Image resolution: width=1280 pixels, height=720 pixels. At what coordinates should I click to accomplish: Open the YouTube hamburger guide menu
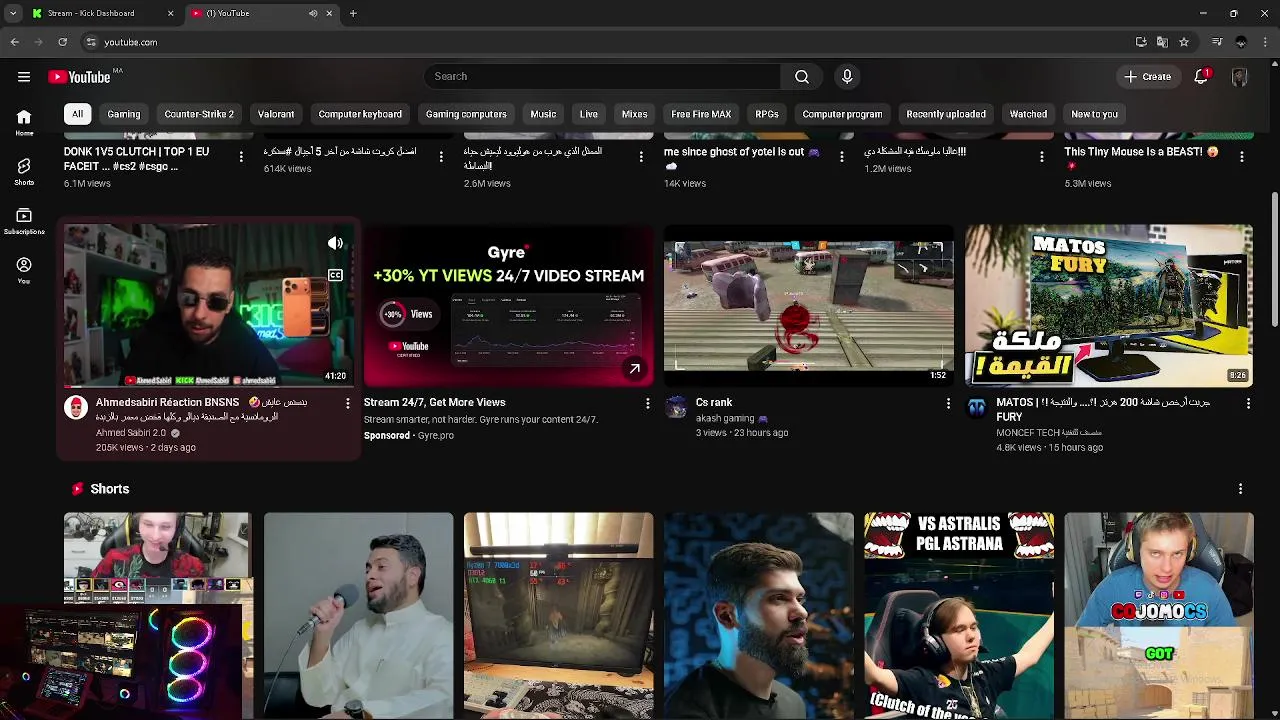(x=23, y=76)
